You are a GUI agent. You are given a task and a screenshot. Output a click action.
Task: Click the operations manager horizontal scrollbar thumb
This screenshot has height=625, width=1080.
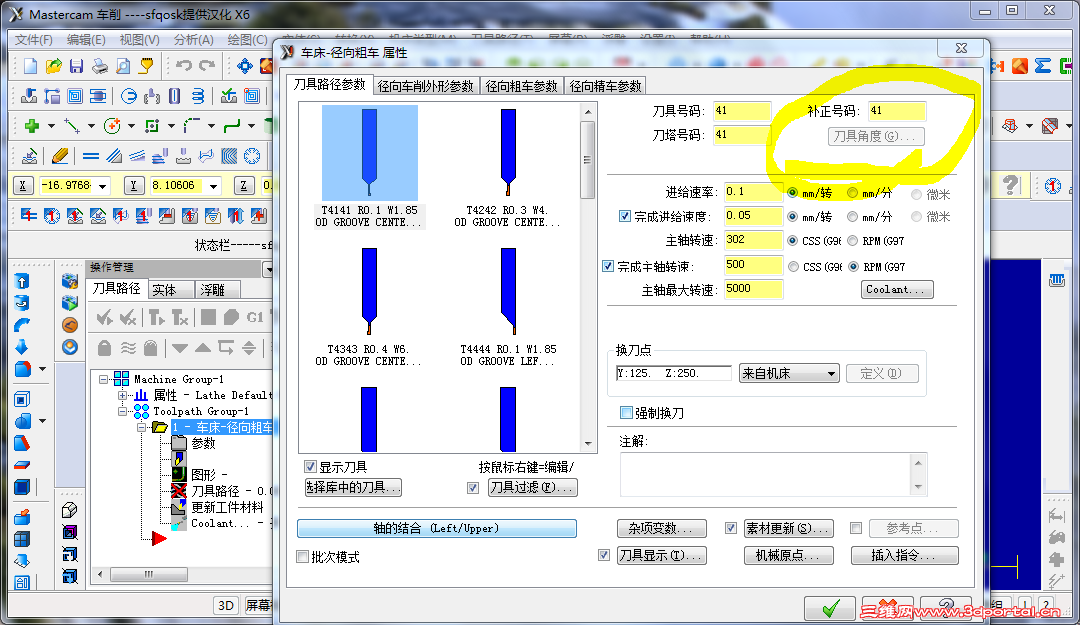coord(149,574)
